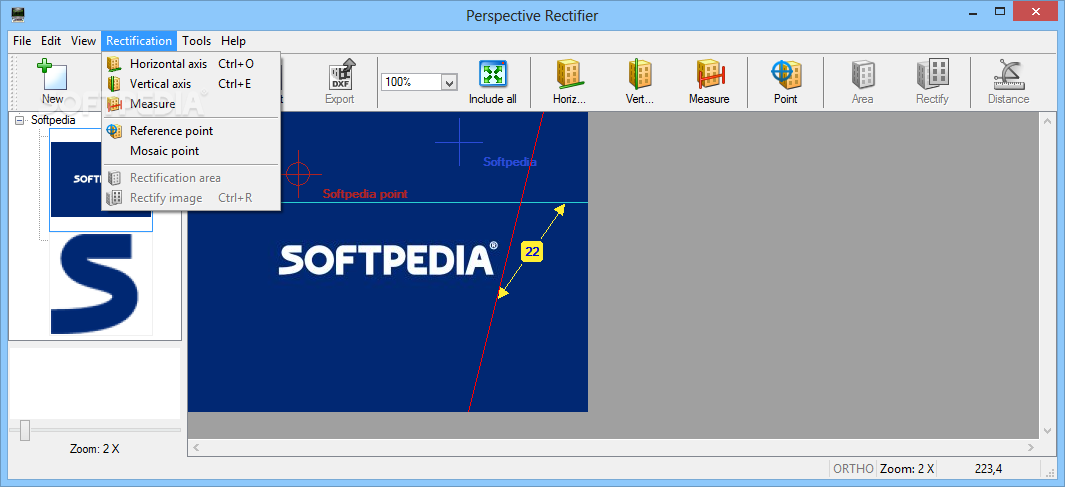Viewport: 1065px width, 487px height.
Task: Select the large S letter thumbnail
Action: (101, 284)
